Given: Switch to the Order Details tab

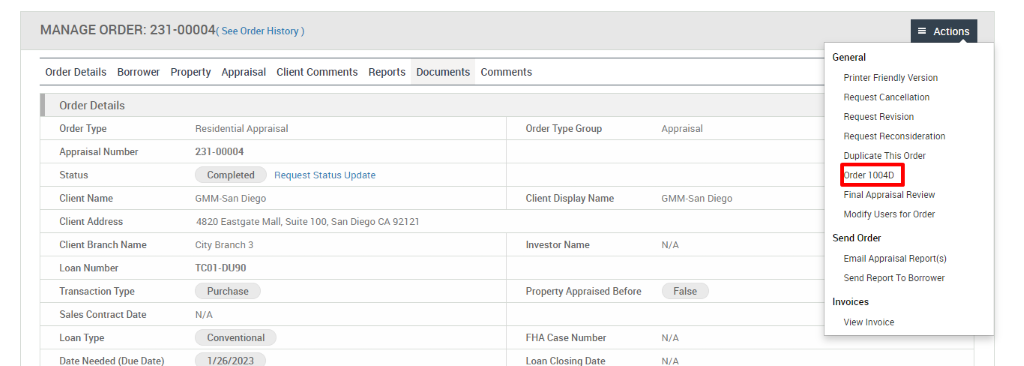Looking at the screenshot, I should [x=76, y=72].
